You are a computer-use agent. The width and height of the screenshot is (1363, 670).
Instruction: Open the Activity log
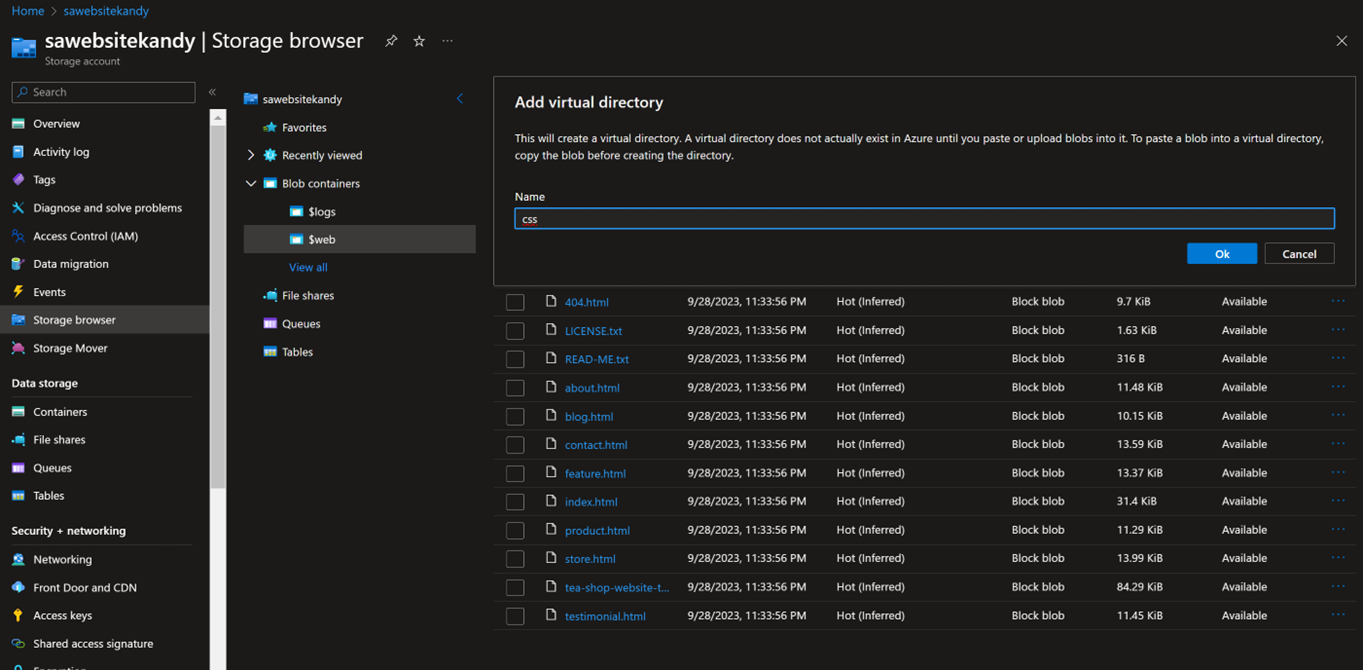click(x=61, y=152)
